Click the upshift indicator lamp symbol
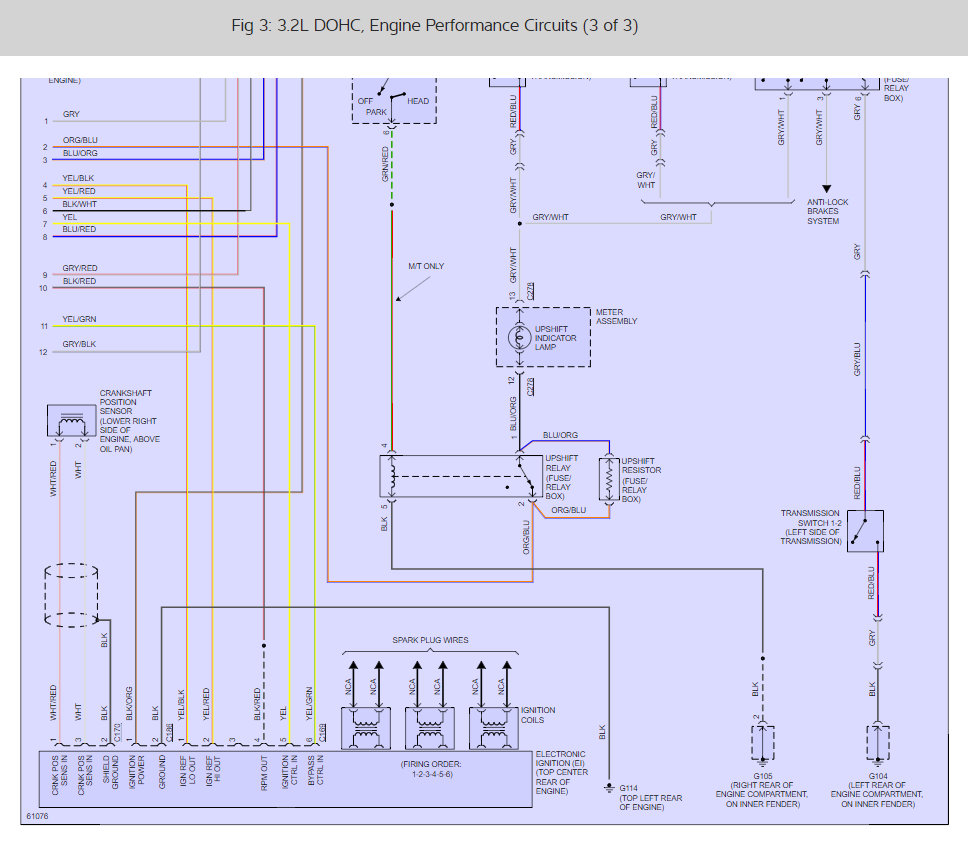 click(519, 337)
